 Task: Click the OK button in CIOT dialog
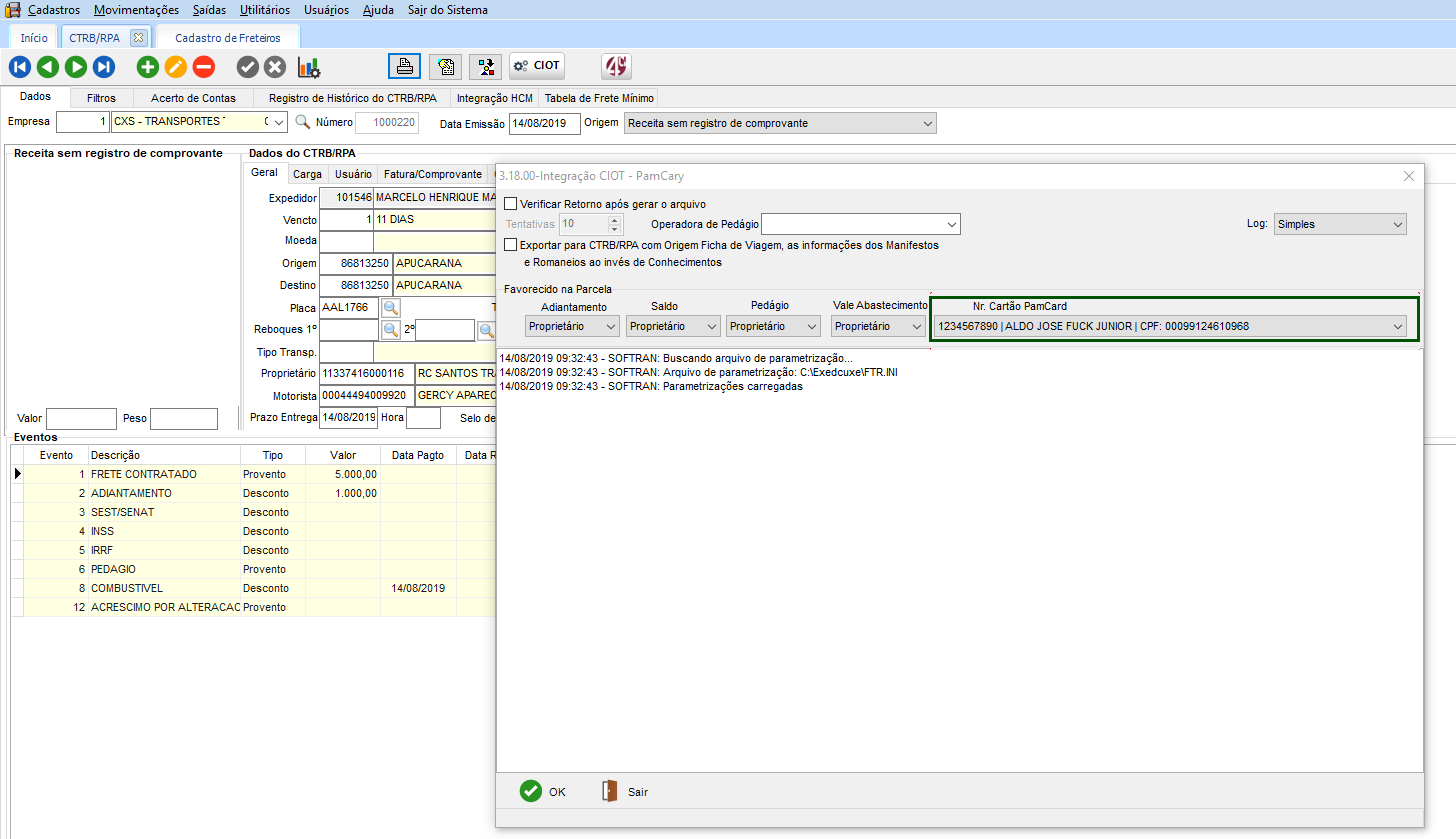point(543,791)
